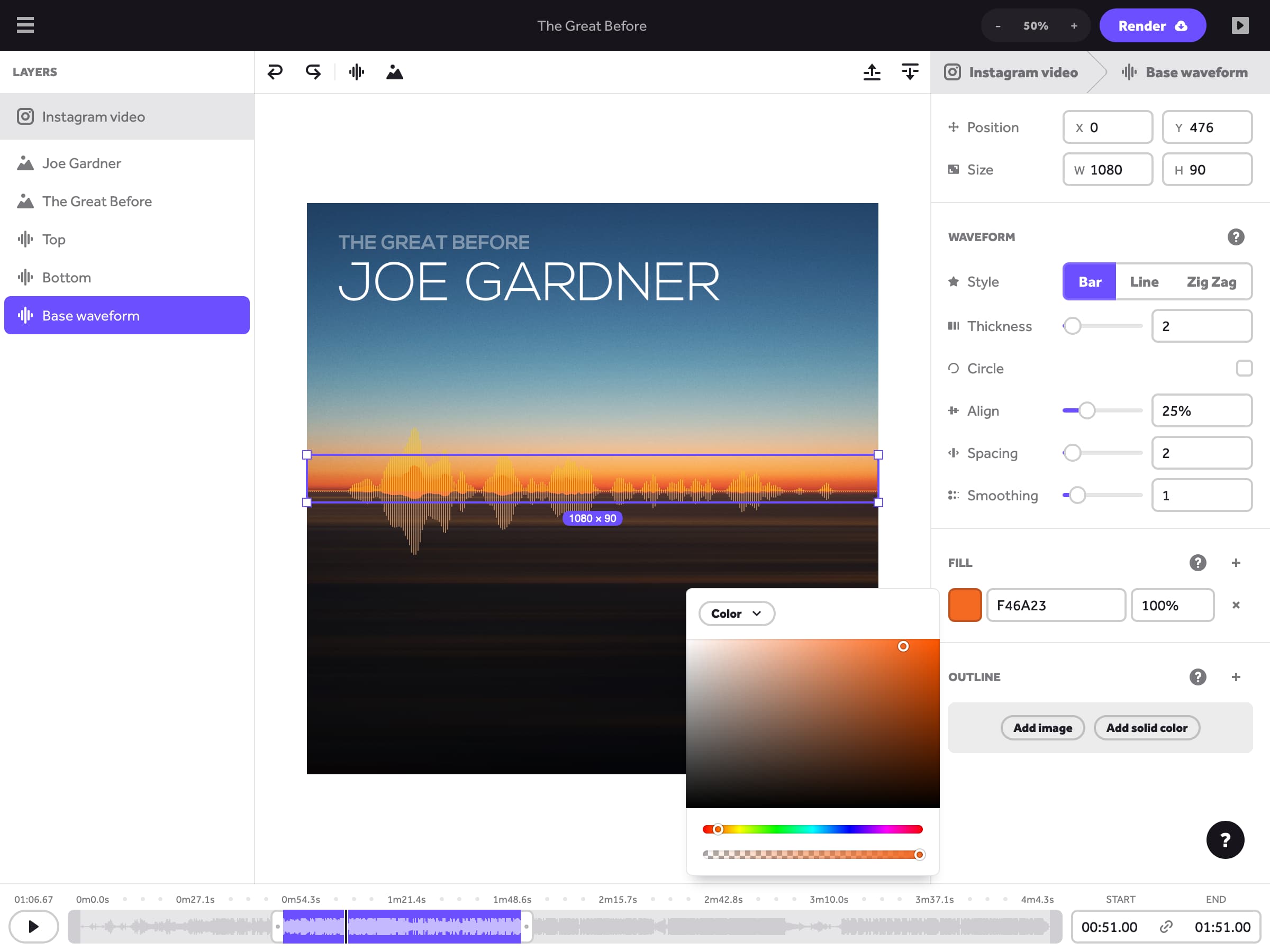Add an outline with plus icon
Screen dimensions: 1270x952
[x=1236, y=677]
